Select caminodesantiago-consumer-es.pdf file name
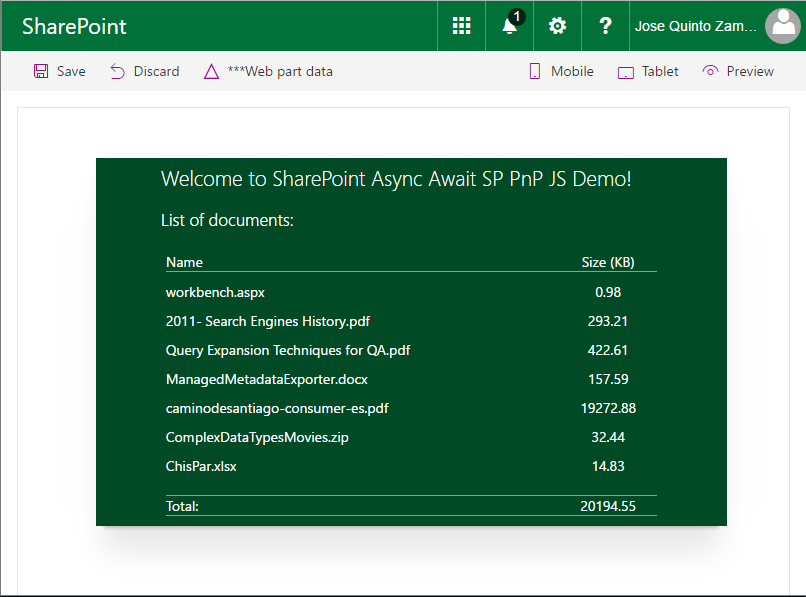 coord(277,408)
